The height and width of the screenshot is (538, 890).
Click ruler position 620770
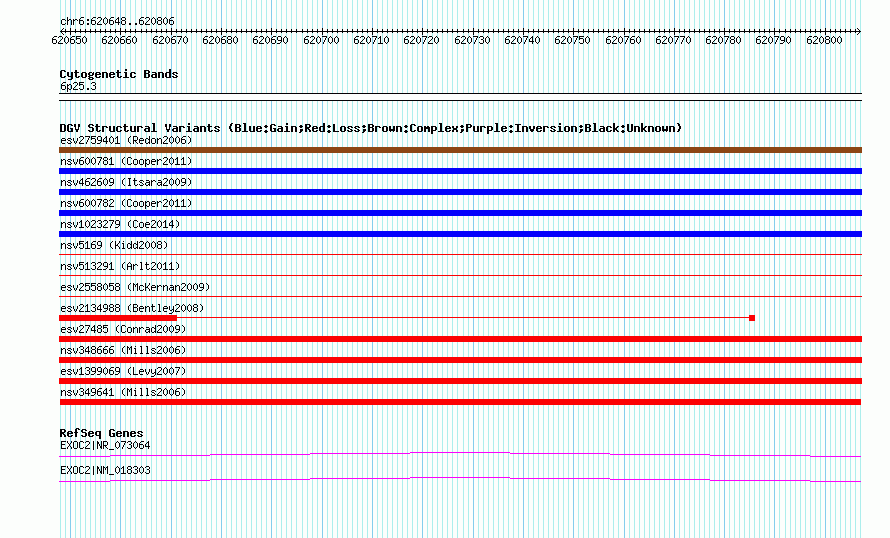(x=673, y=40)
